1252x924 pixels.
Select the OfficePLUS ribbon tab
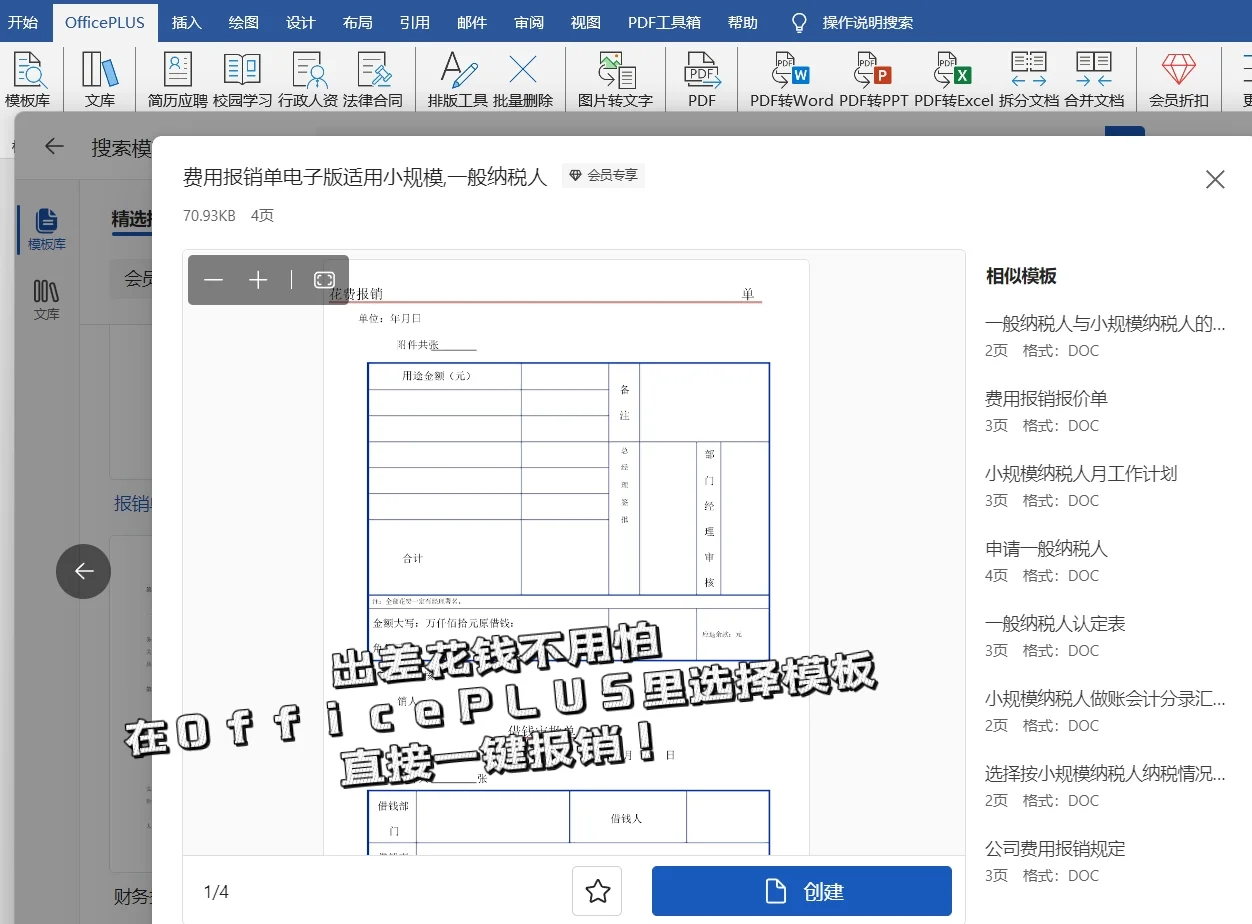coord(104,22)
